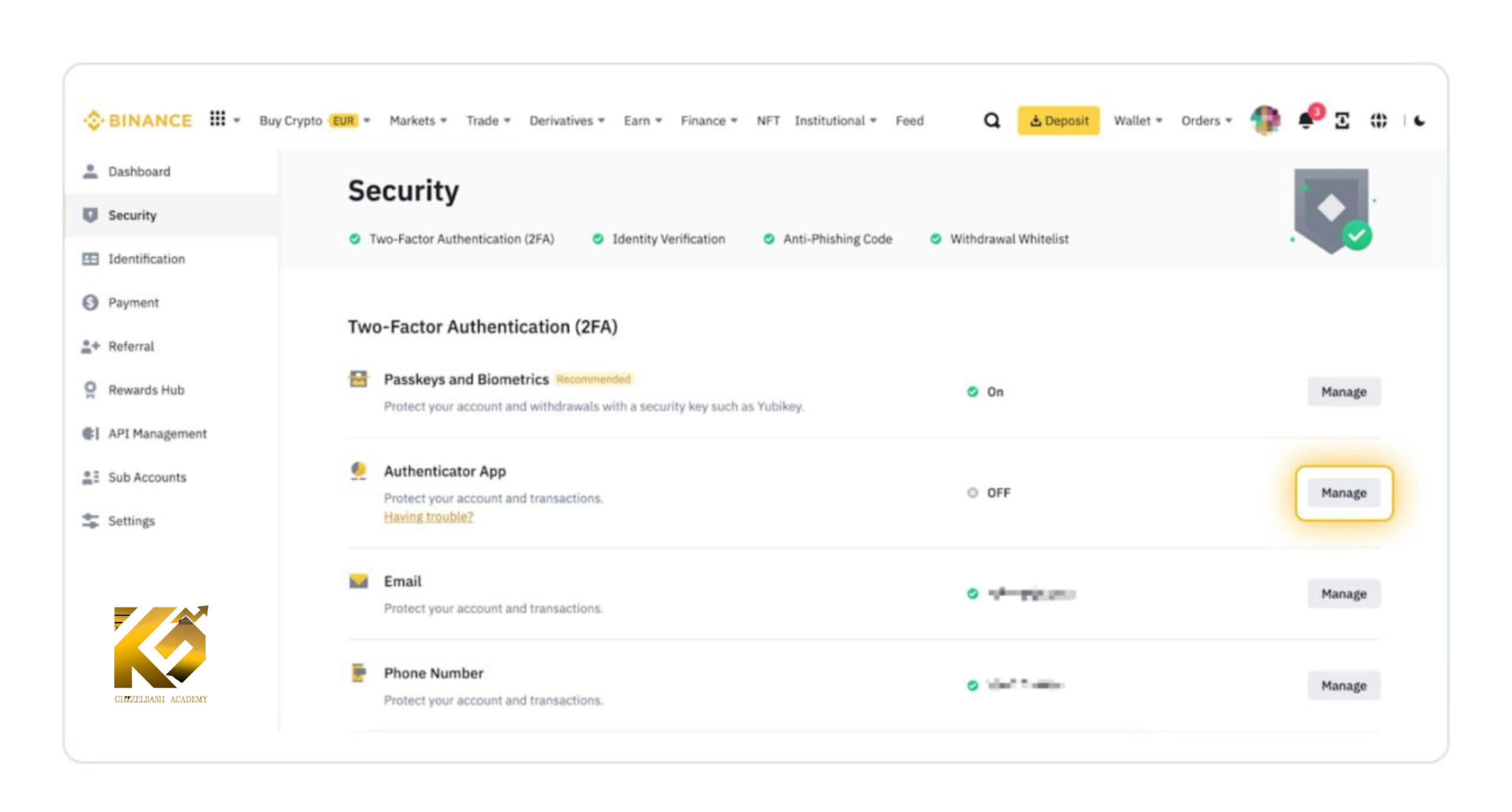Click the Sub Accounts icon
1512x812 pixels.
coord(90,478)
